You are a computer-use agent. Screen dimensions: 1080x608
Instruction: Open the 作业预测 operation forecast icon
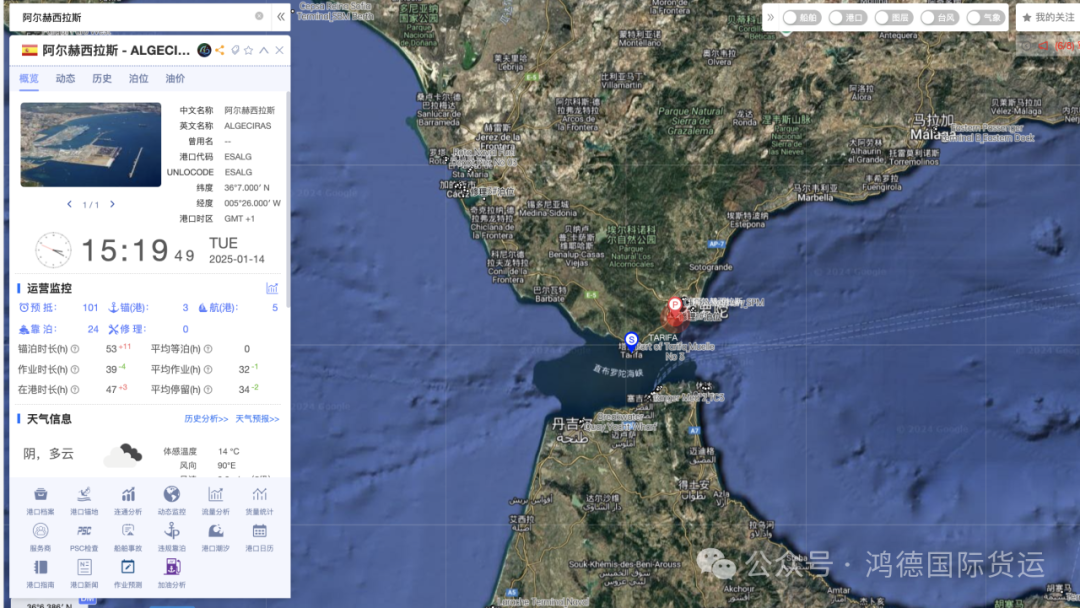point(128,567)
